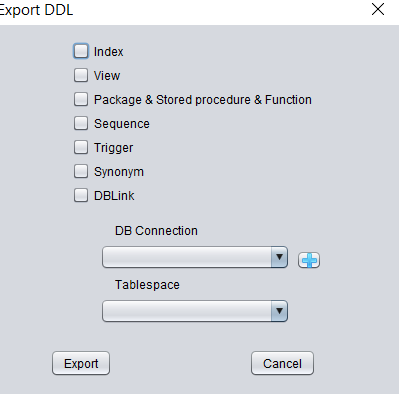Tick the View checkbox

pos(81,75)
